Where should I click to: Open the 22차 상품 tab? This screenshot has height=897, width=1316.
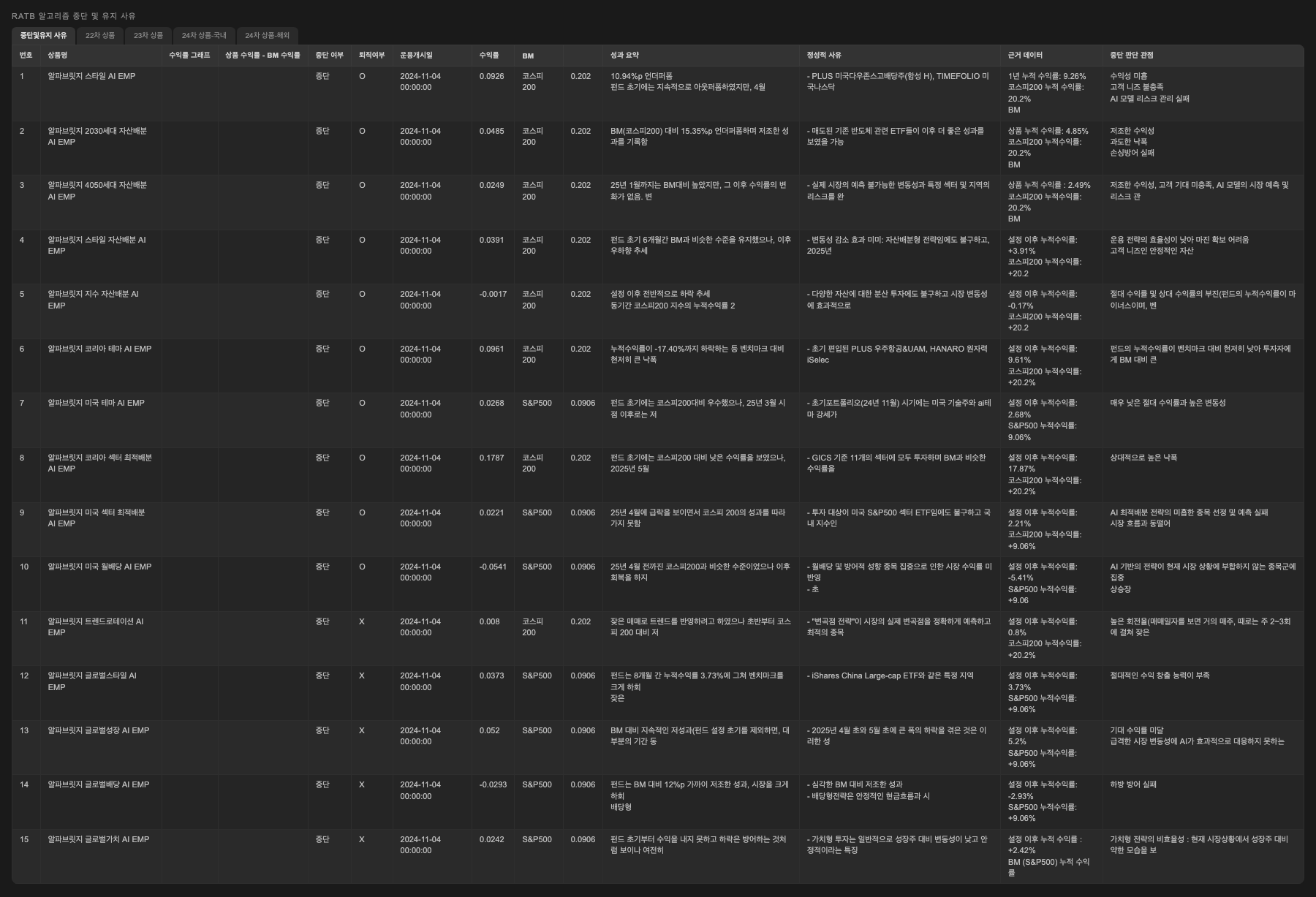(x=100, y=36)
